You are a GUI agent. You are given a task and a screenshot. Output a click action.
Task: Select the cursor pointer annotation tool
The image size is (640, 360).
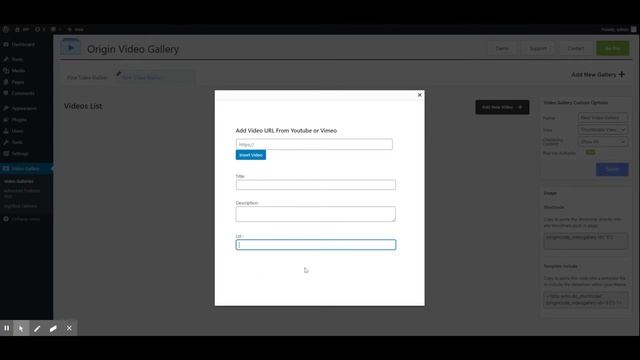(21, 328)
